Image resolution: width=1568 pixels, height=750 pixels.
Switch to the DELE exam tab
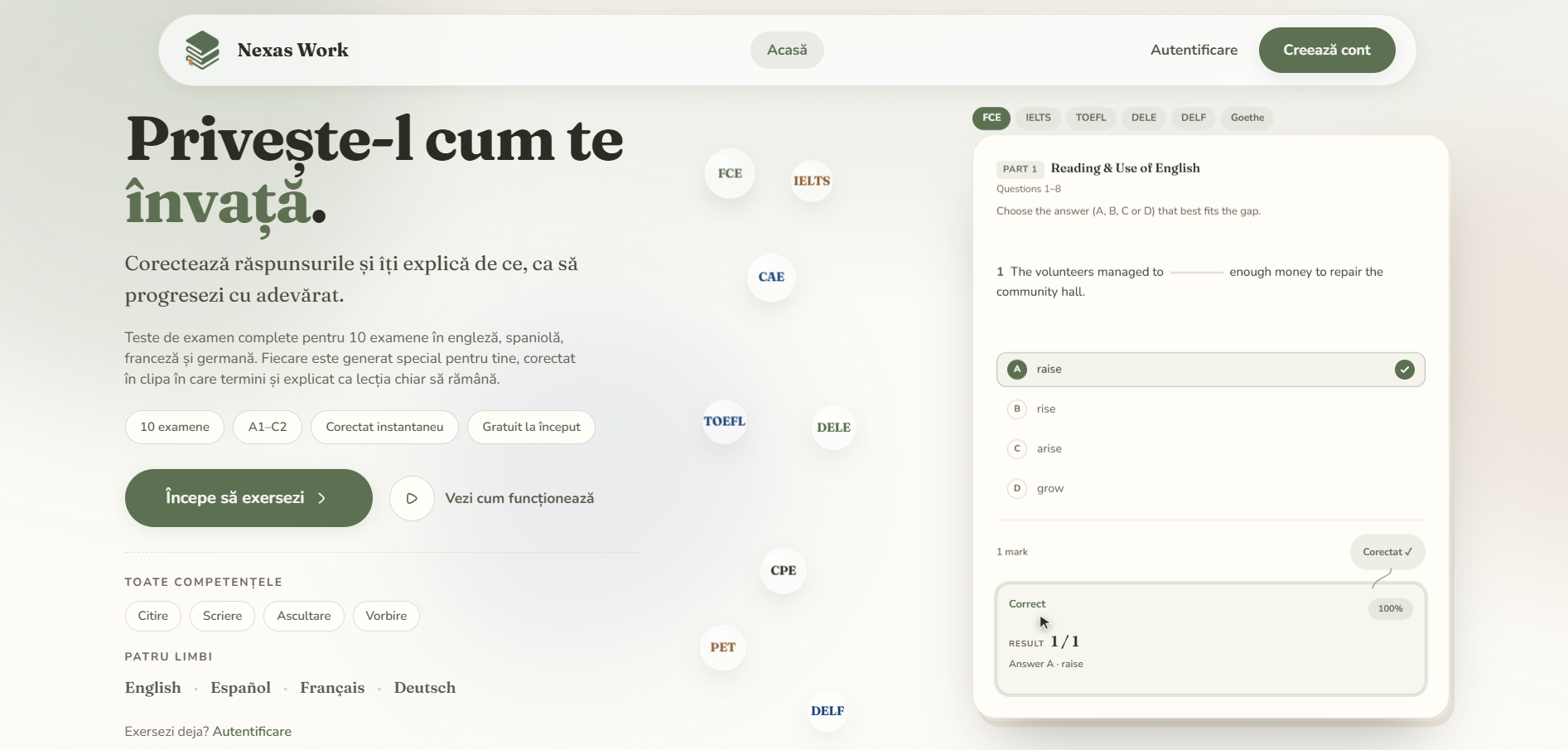click(x=1144, y=118)
